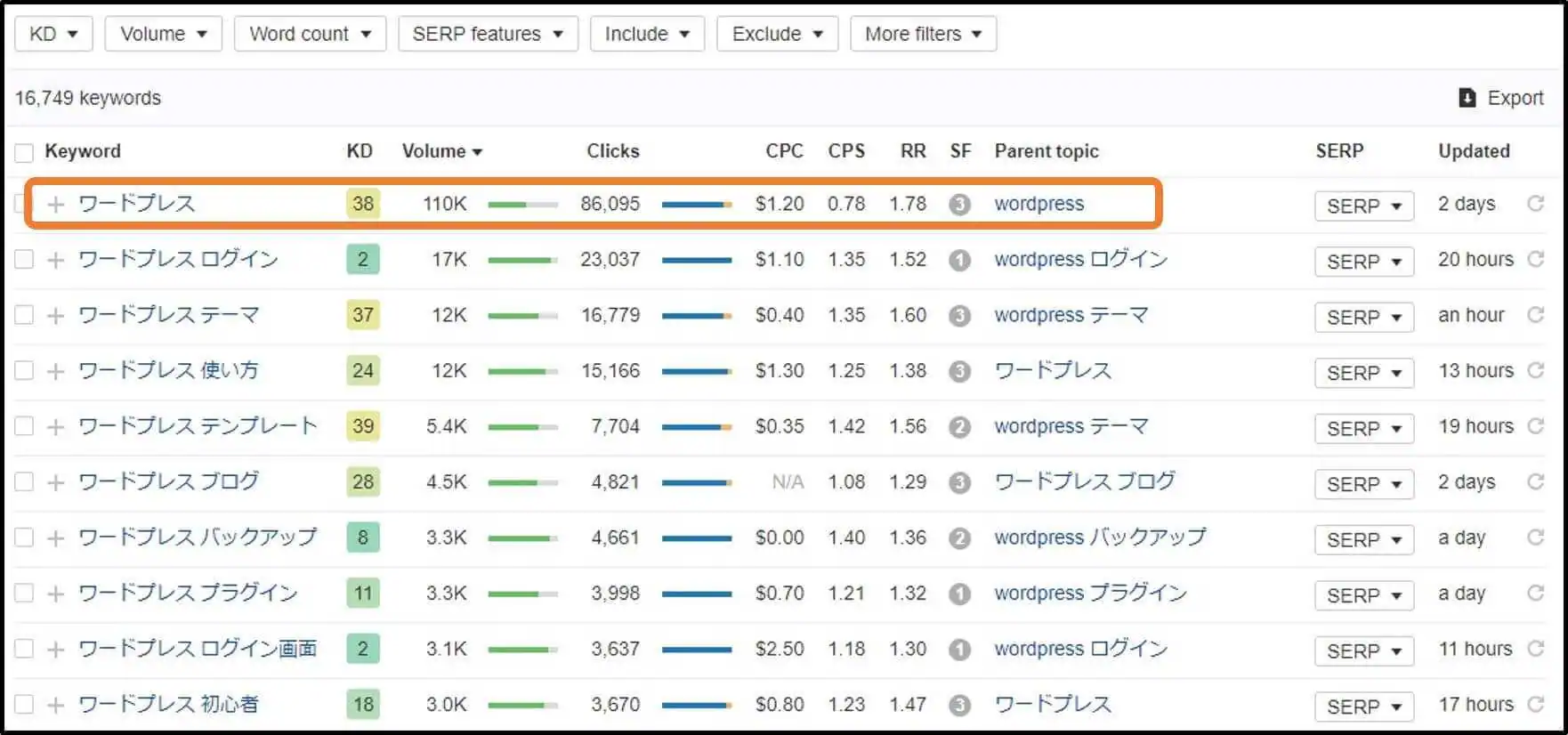Open parent topic ワードプレス ブログ link
This screenshot has width=1568, height=735.
(x=1084, y=481)
